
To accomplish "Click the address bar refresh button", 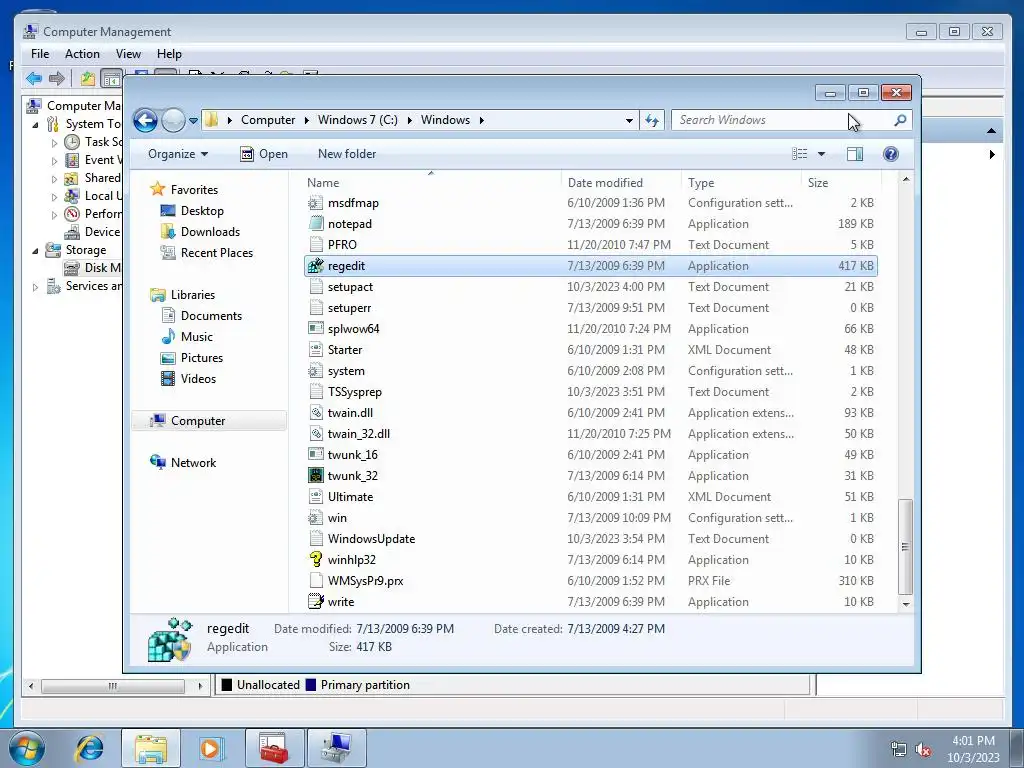I will [x=652, y=120].
